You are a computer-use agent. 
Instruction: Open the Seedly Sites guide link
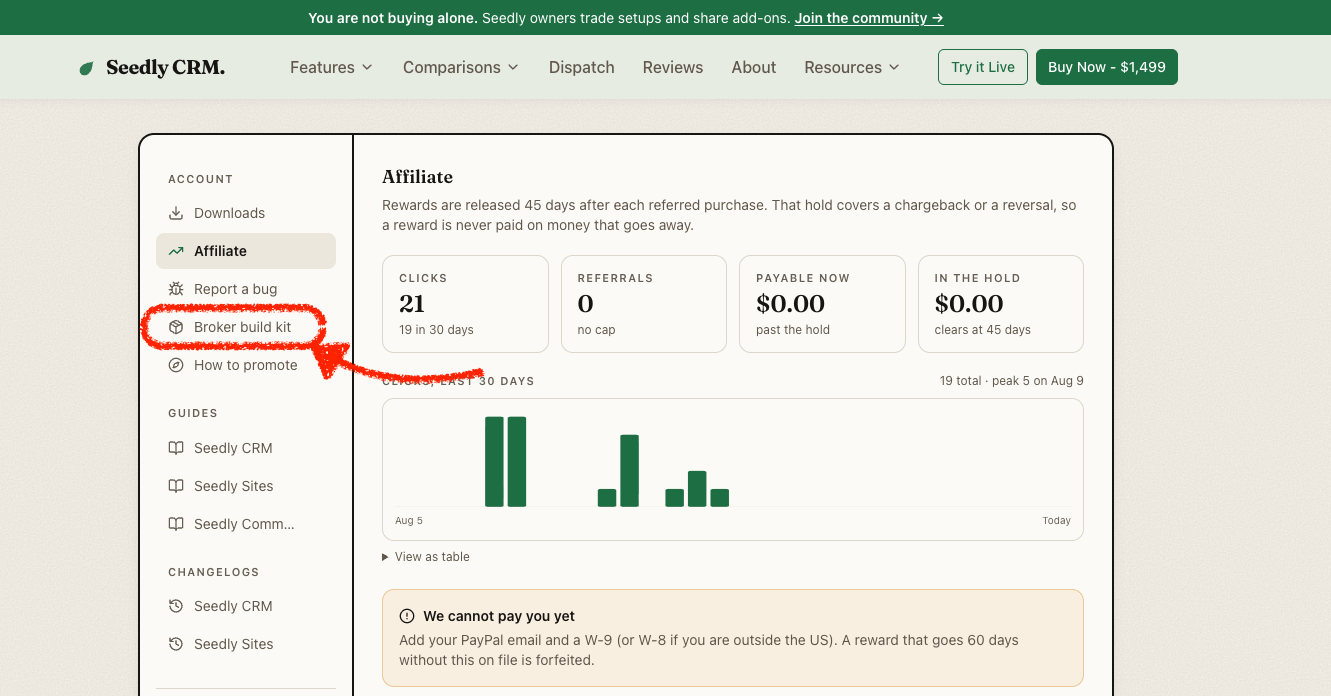[x=246, y=486]
